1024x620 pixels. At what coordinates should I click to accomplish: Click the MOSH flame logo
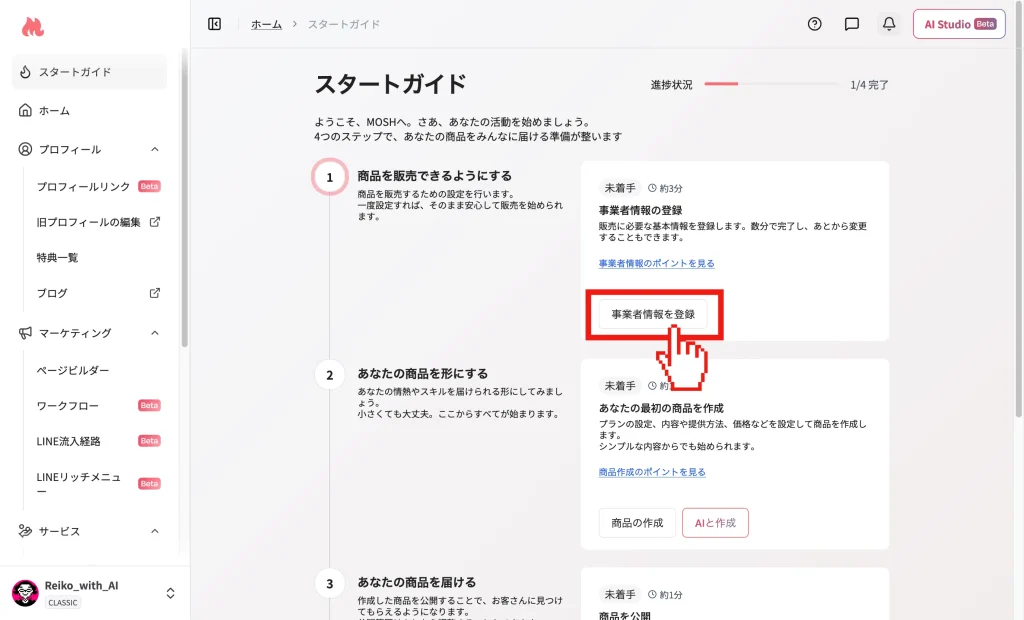32,27
